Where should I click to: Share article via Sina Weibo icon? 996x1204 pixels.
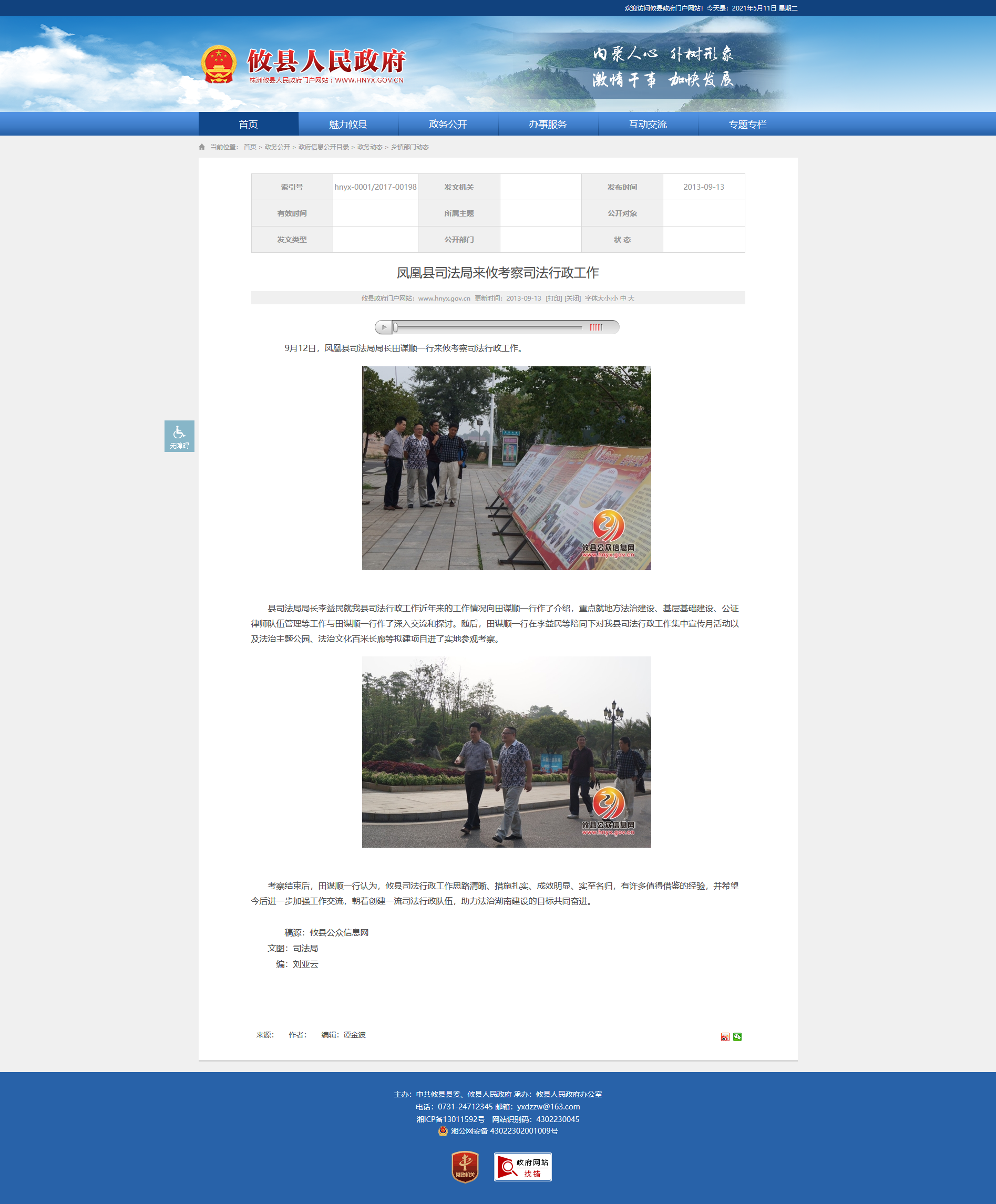coord(725,1036)
